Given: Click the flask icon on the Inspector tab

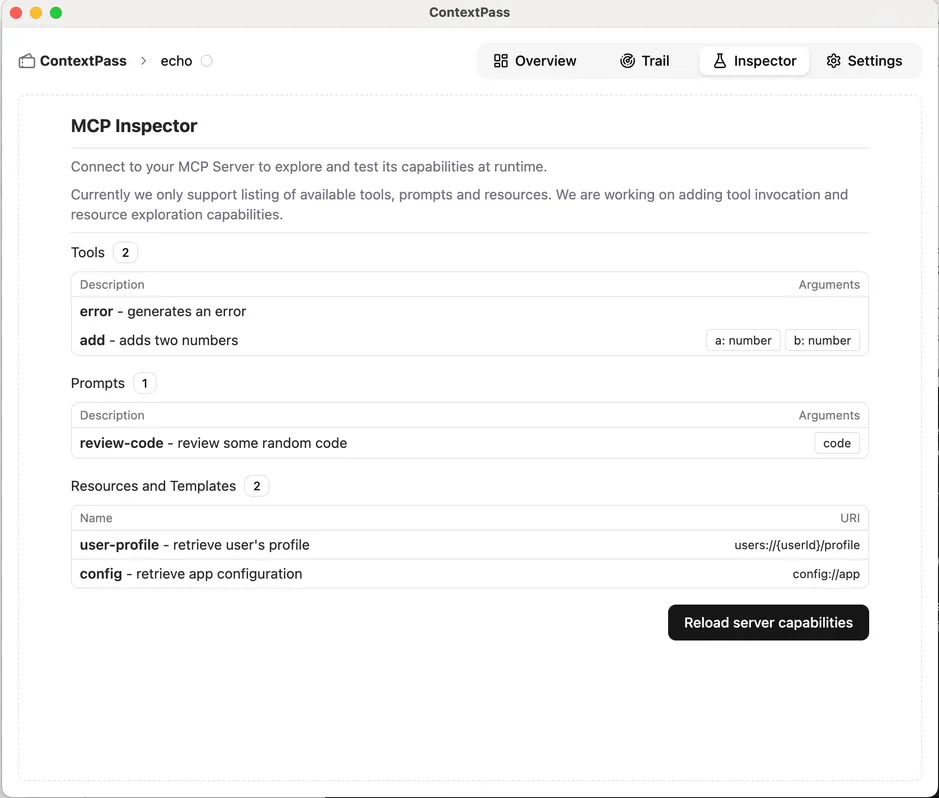Looking at the screenshot, I should pos(719,61).
